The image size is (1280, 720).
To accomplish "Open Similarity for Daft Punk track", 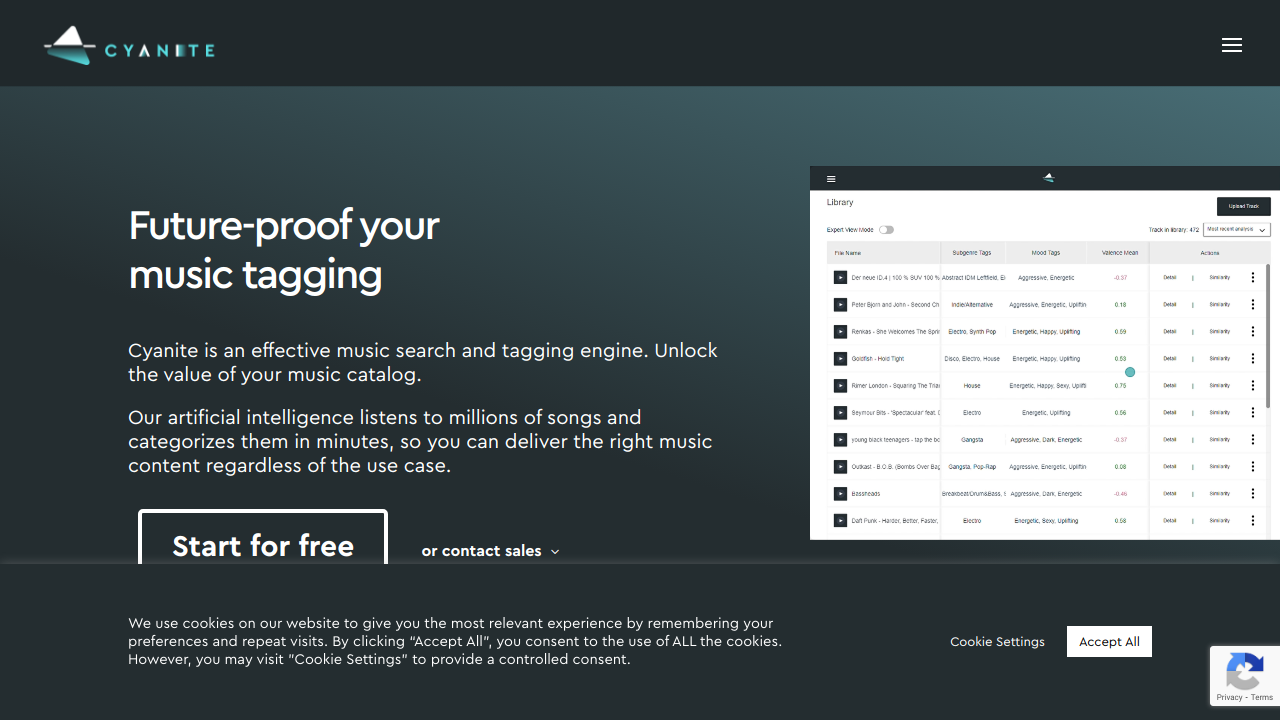I will pos(1220,520).
